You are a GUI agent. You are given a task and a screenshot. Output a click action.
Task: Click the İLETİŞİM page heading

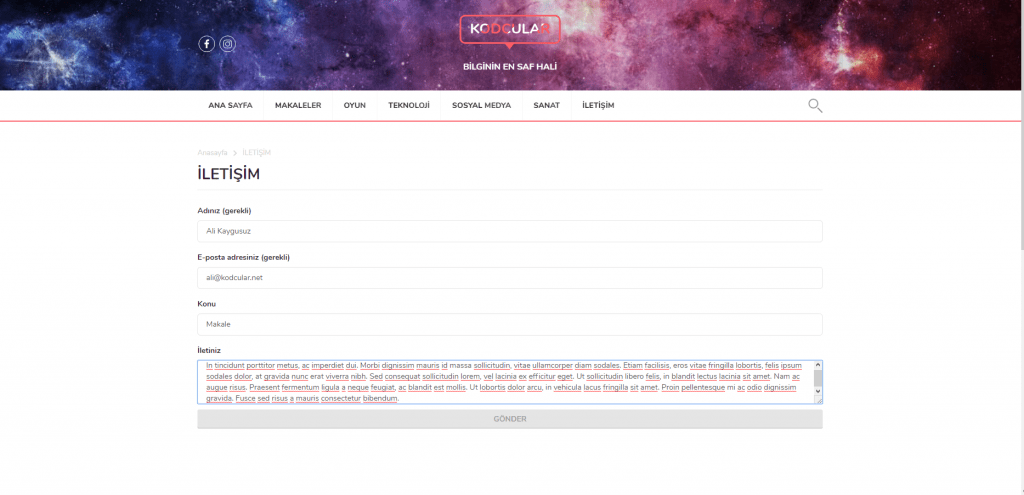pos(229,174)
